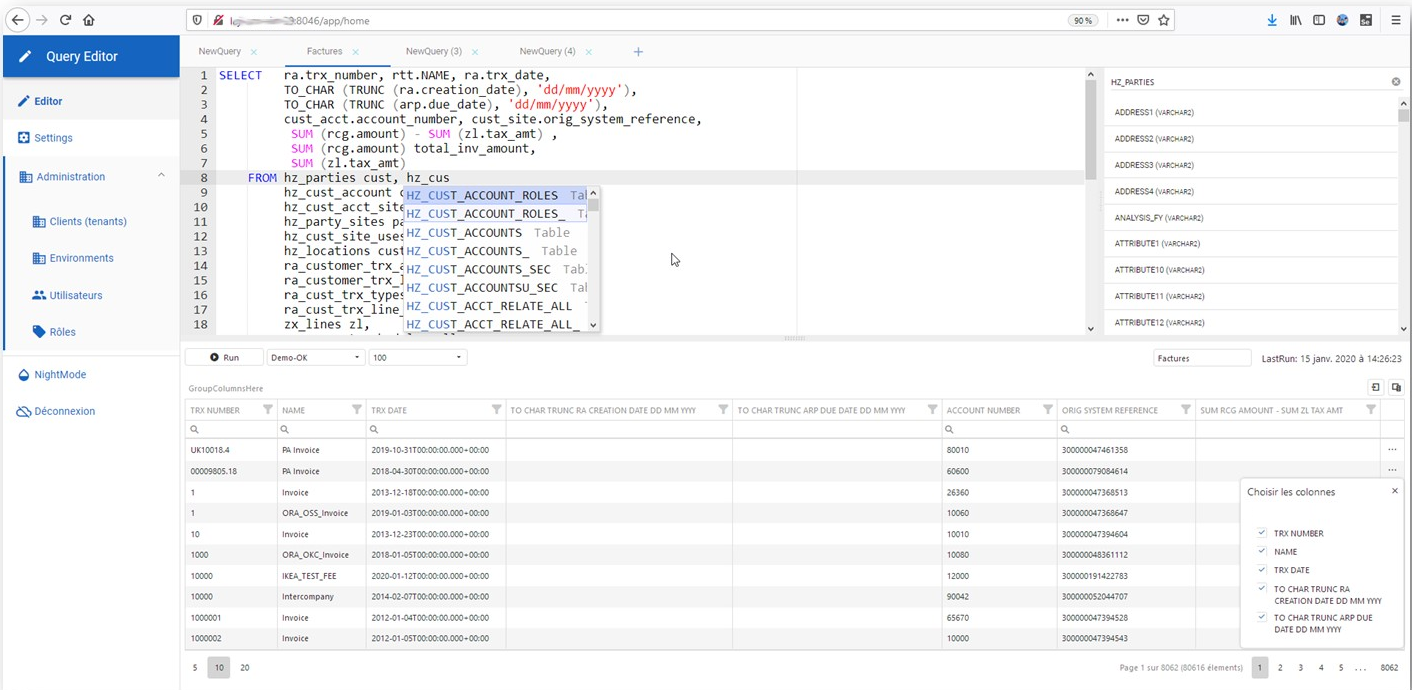Disable the TRX DATE column checkbox
The height and width of the screenshot is (690, 1412).
click(1261, 569)
